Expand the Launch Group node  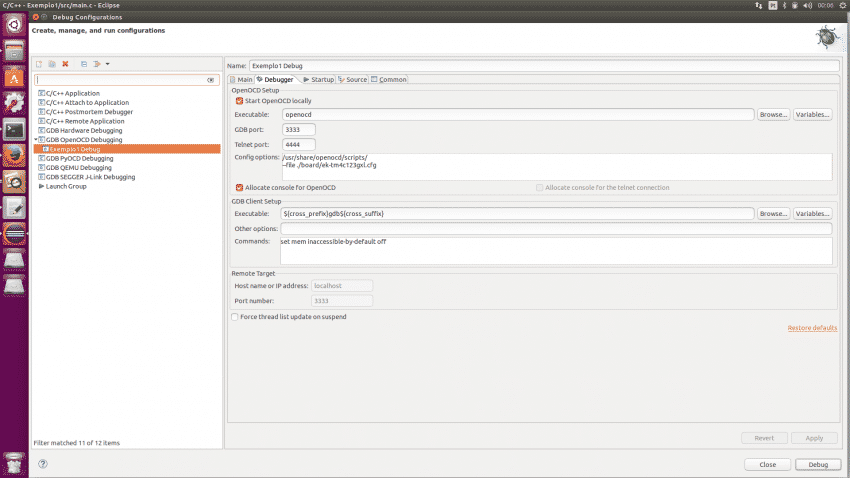41,186
